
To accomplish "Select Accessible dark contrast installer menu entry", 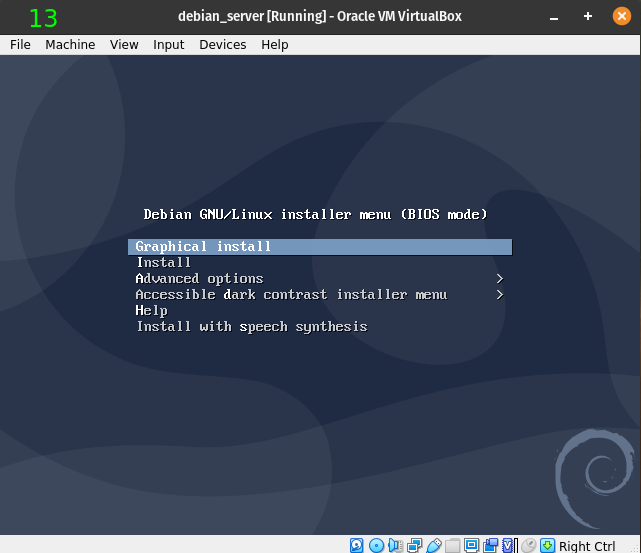I will pos(291,295).
